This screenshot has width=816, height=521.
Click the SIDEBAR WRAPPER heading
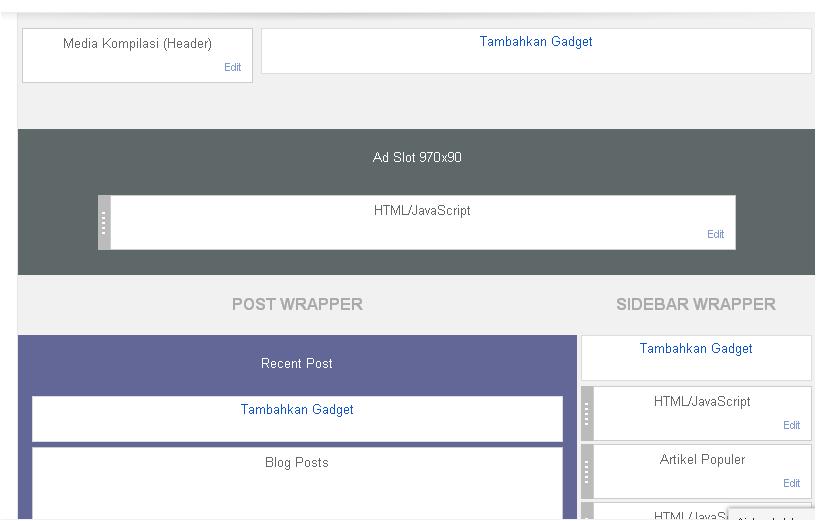(x=696, y=304)
